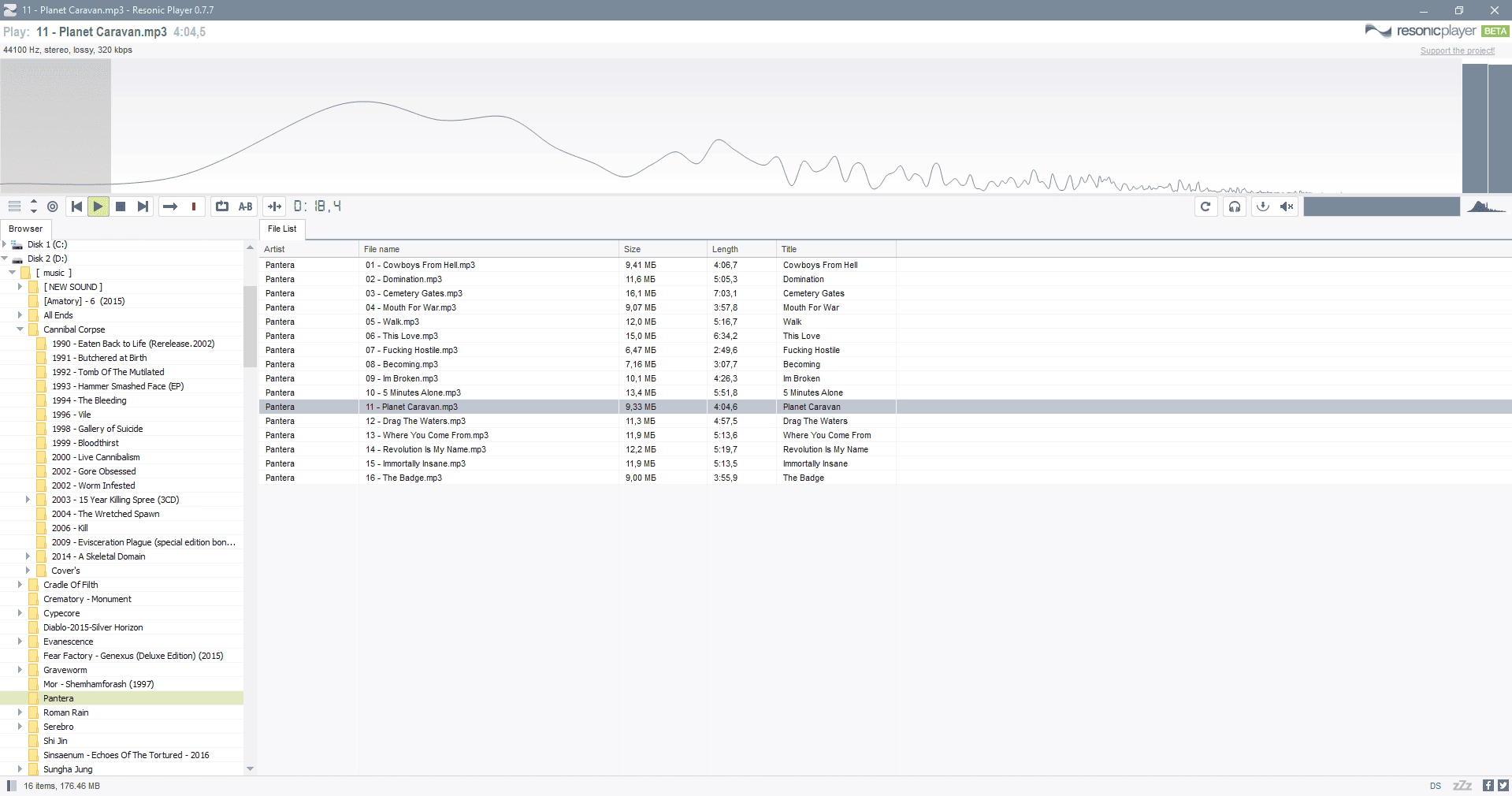Open the Facebook icon in status bar
The image size is (1512, 796).
click(1488, 786)
